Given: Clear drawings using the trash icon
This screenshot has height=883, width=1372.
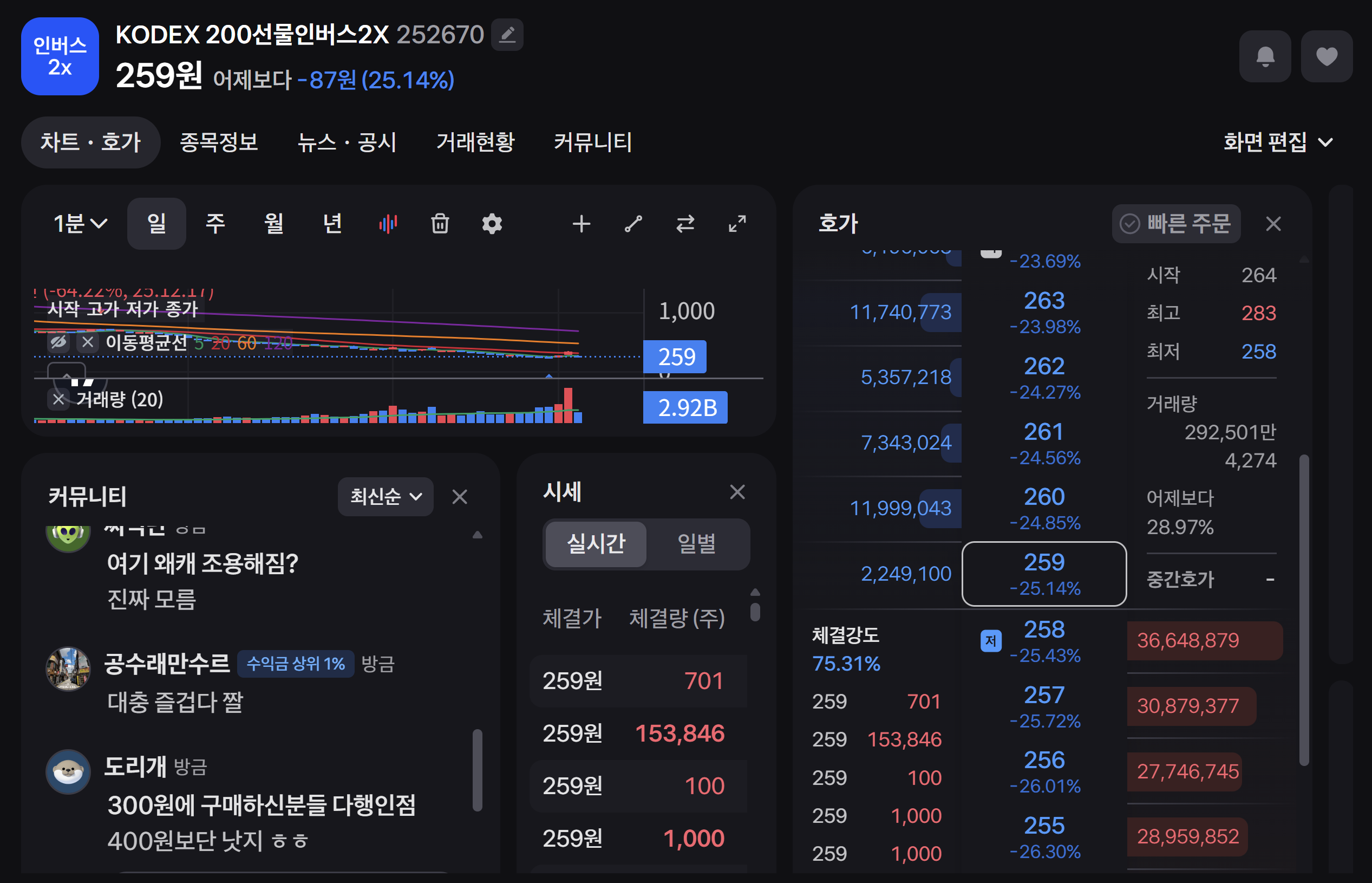Looking at the screenshot, I should 440,224.
